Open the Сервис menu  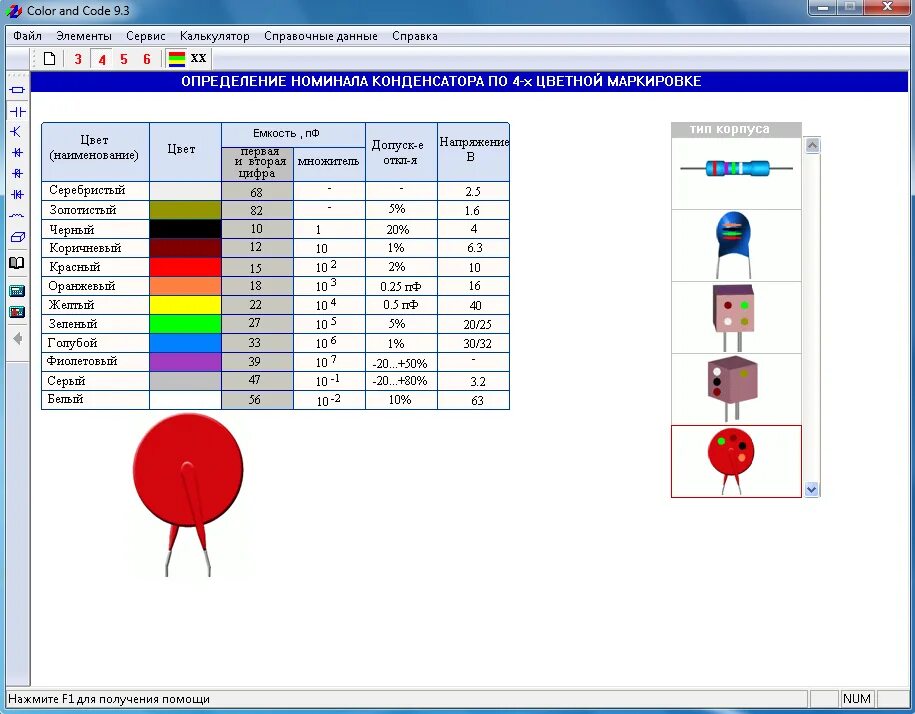tap(146, 36)
